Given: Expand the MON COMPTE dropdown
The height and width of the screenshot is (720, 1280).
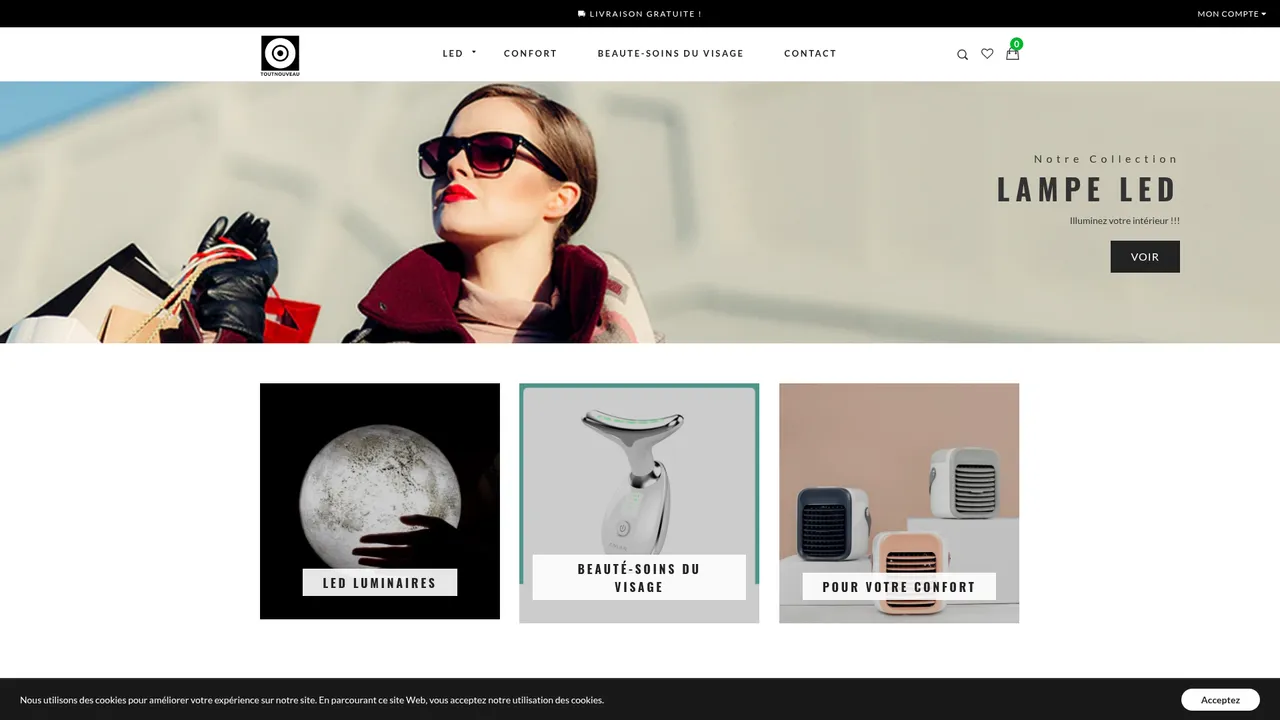Looking at the screenshot, I should (x=1231, y=14).
